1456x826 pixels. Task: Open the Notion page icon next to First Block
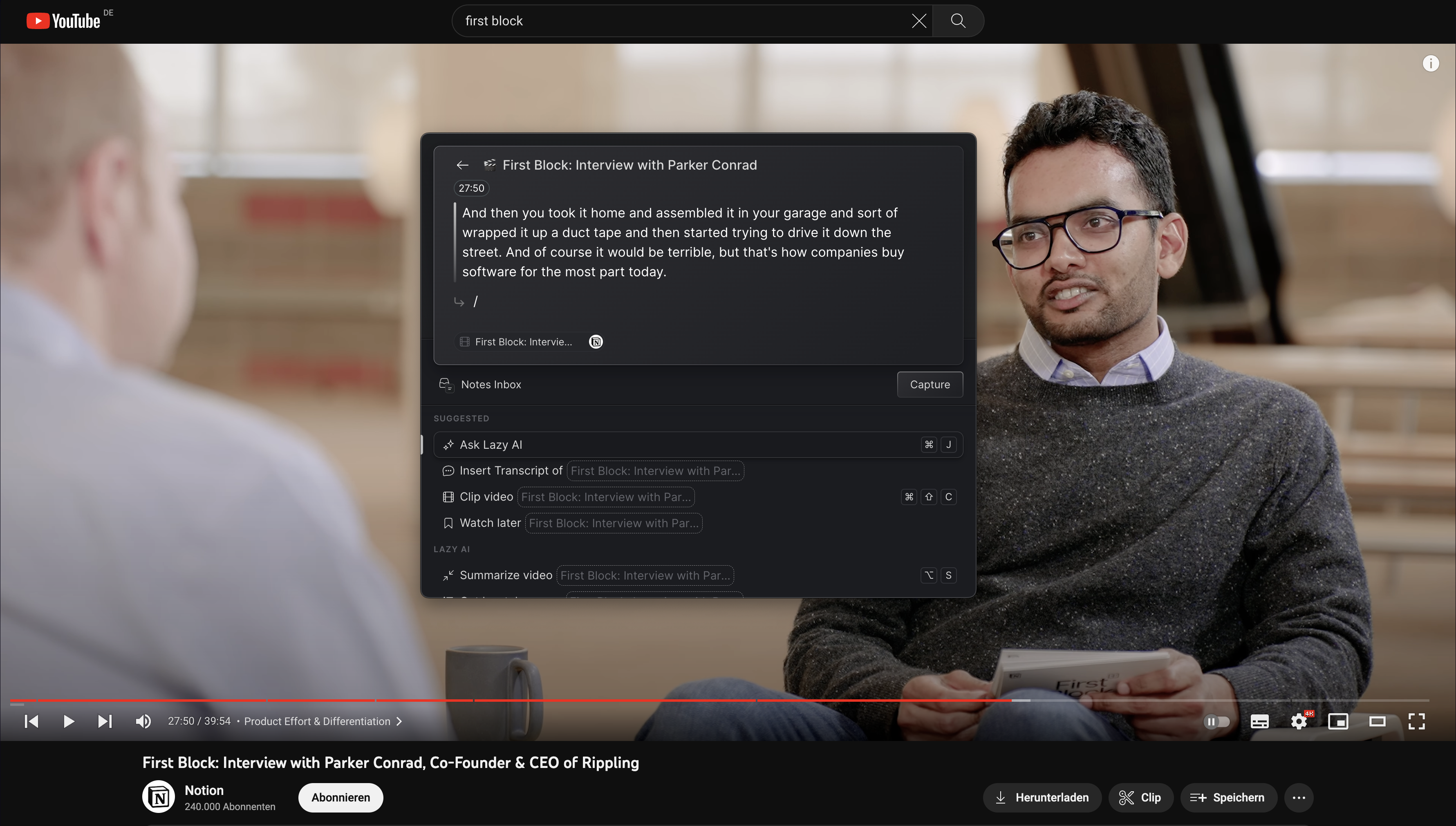coord(595,341)
